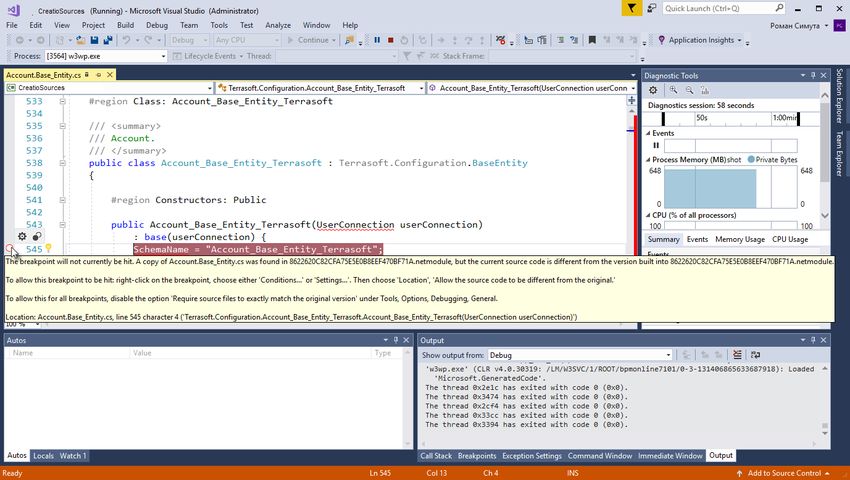Click in the Quick Launch search box

click(x=718, y=8)
